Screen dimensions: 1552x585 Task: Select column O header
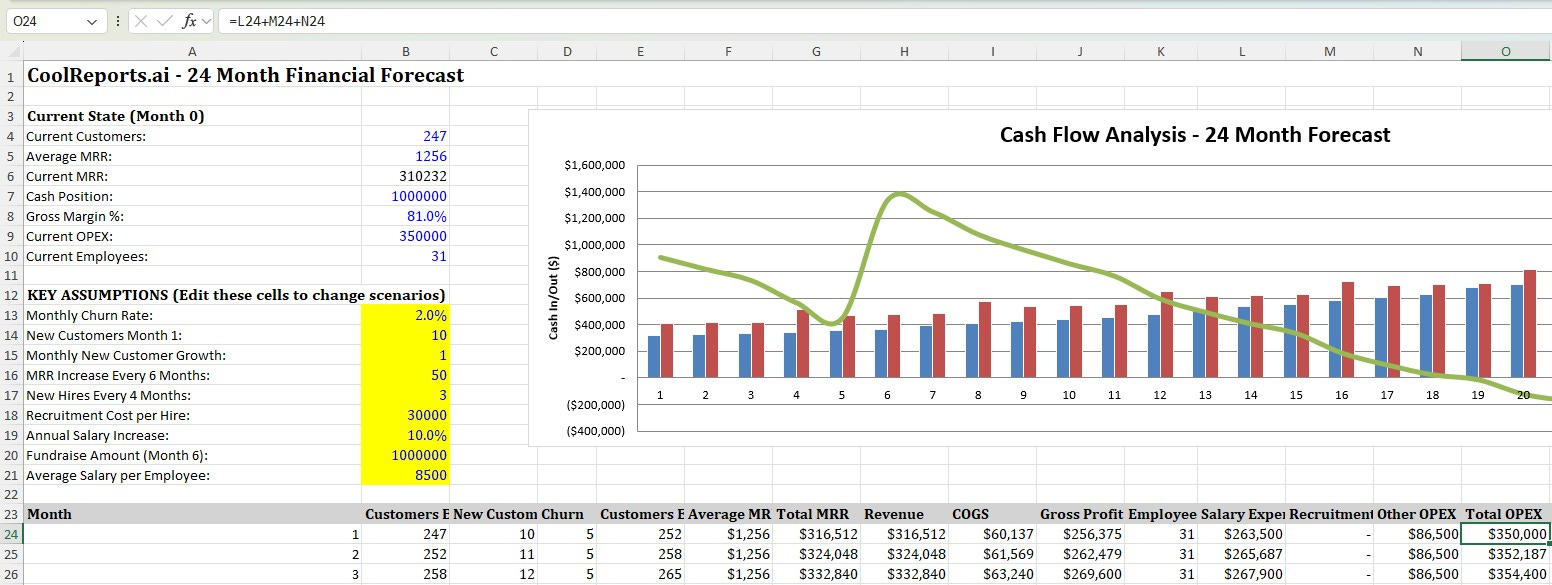coord(1505,52)
